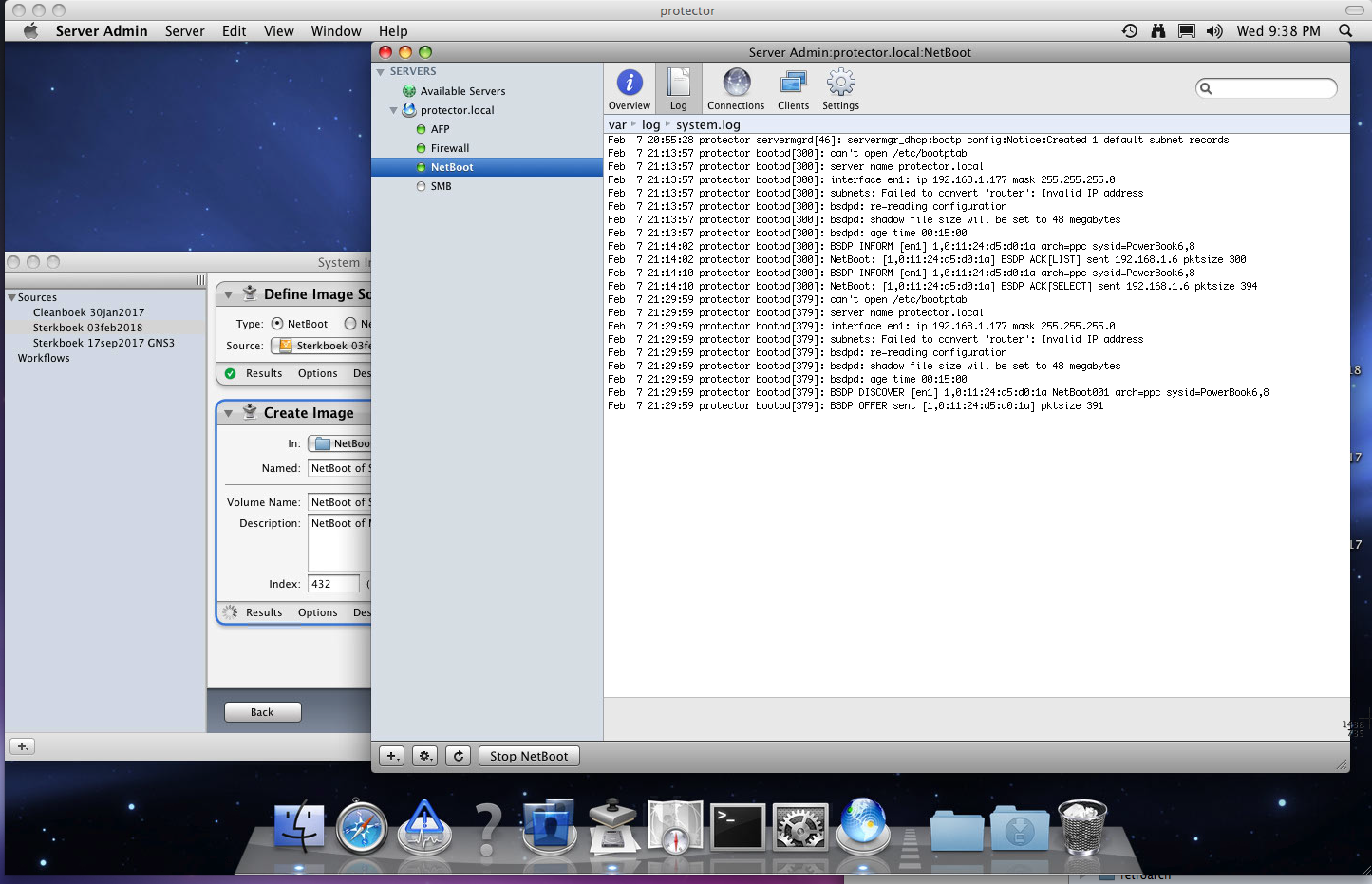Collapse the Create Image action
Image resolution: width=1372 pixels, height=884 pixels.
(228, 413)
